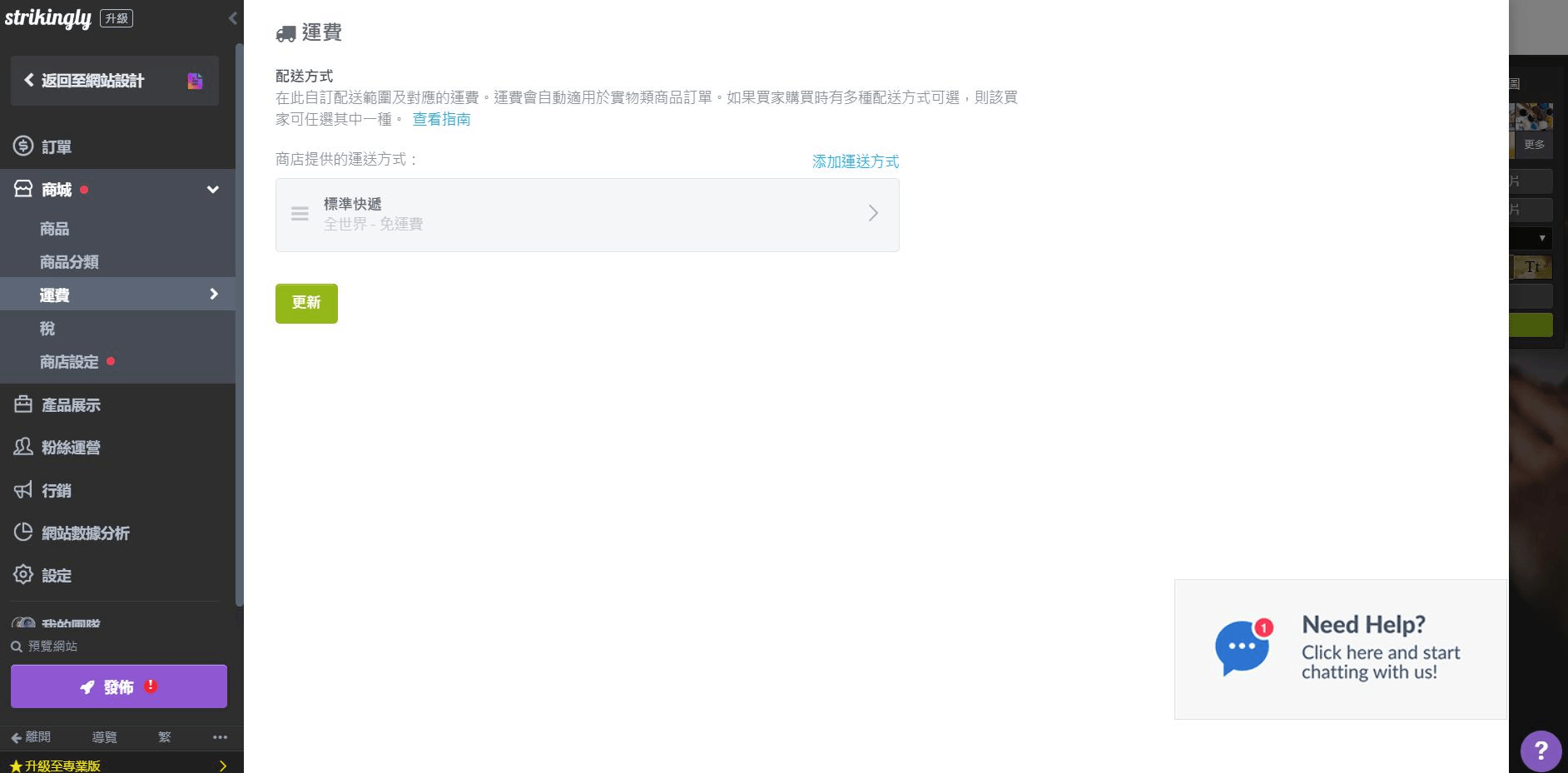Viewport: 1568px width, 773px height.
Task: Select the 稅 submenu item
Action: tap(47, 329)
